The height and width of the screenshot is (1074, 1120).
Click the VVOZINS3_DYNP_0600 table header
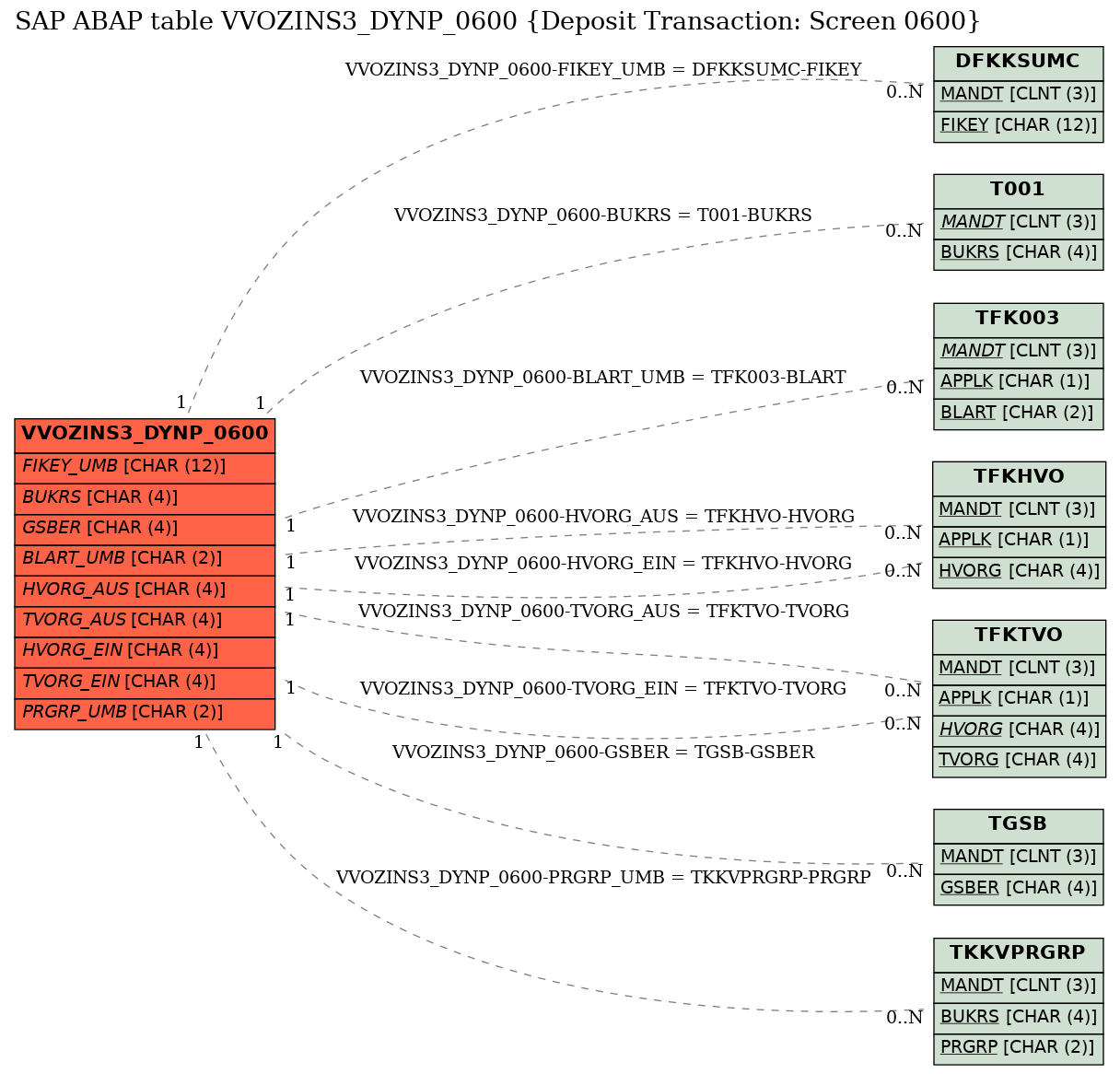click(x=145, y=434)
